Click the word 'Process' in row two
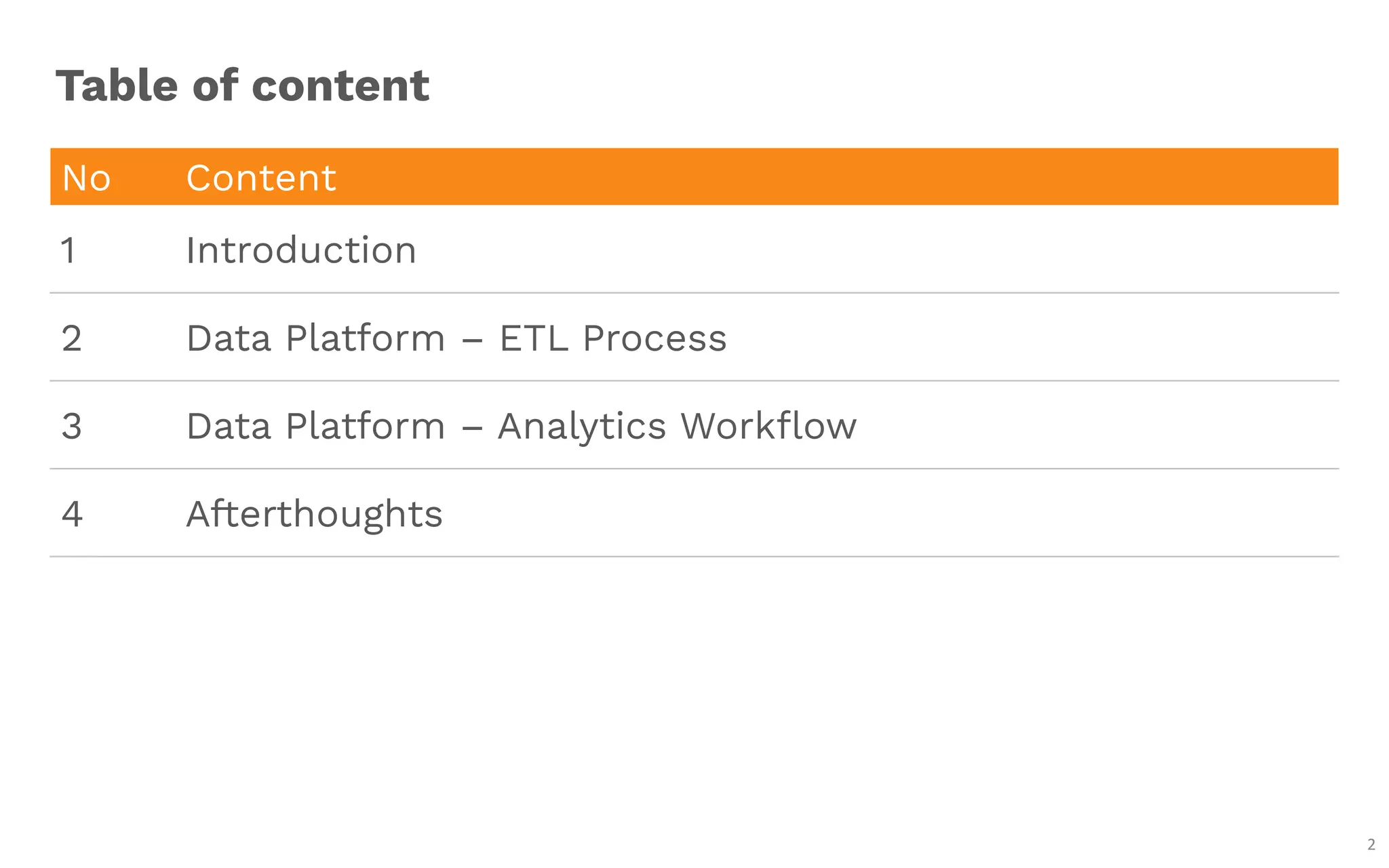1389x868 pixels. (x=654, y=338)
